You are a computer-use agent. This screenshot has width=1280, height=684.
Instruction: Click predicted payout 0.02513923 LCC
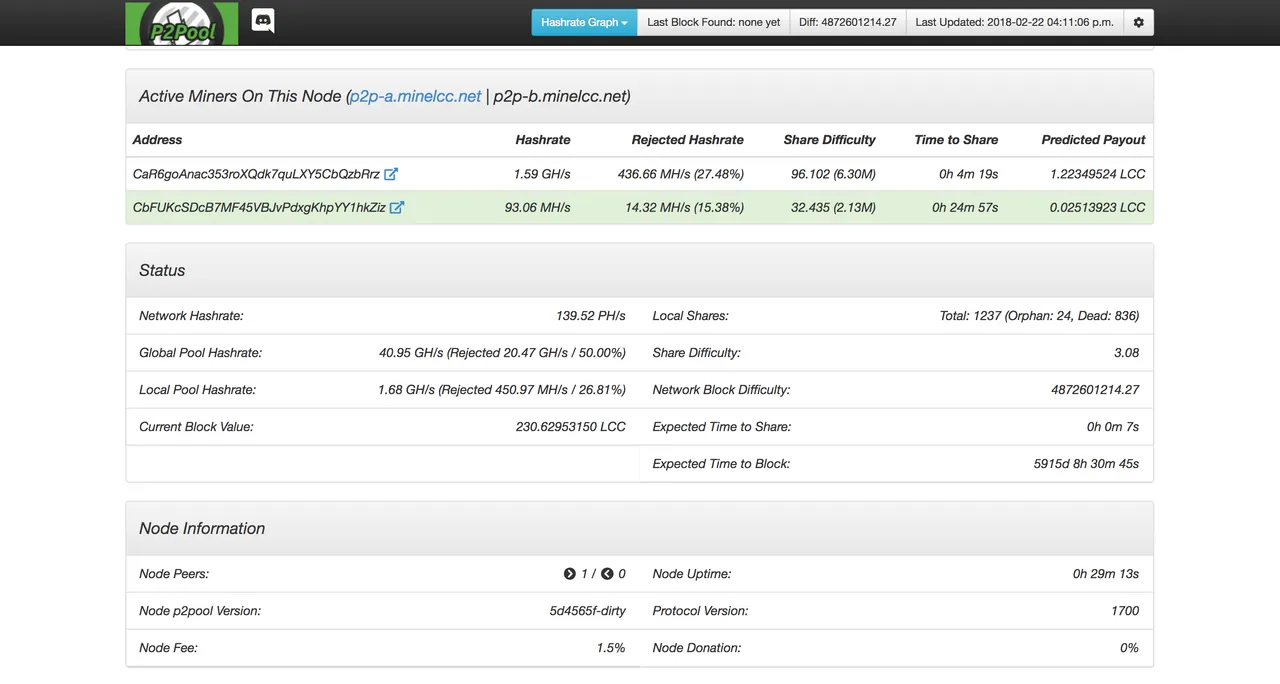tap(1098, 208)
